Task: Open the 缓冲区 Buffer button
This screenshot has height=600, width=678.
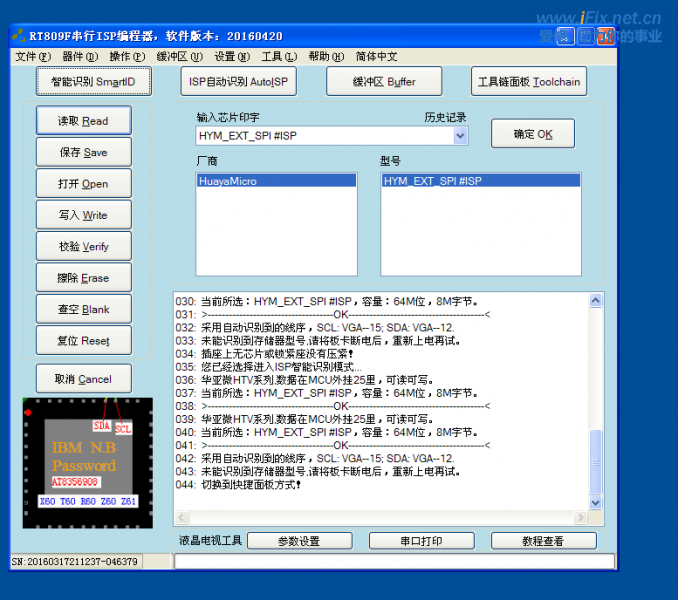Action: 384,81
